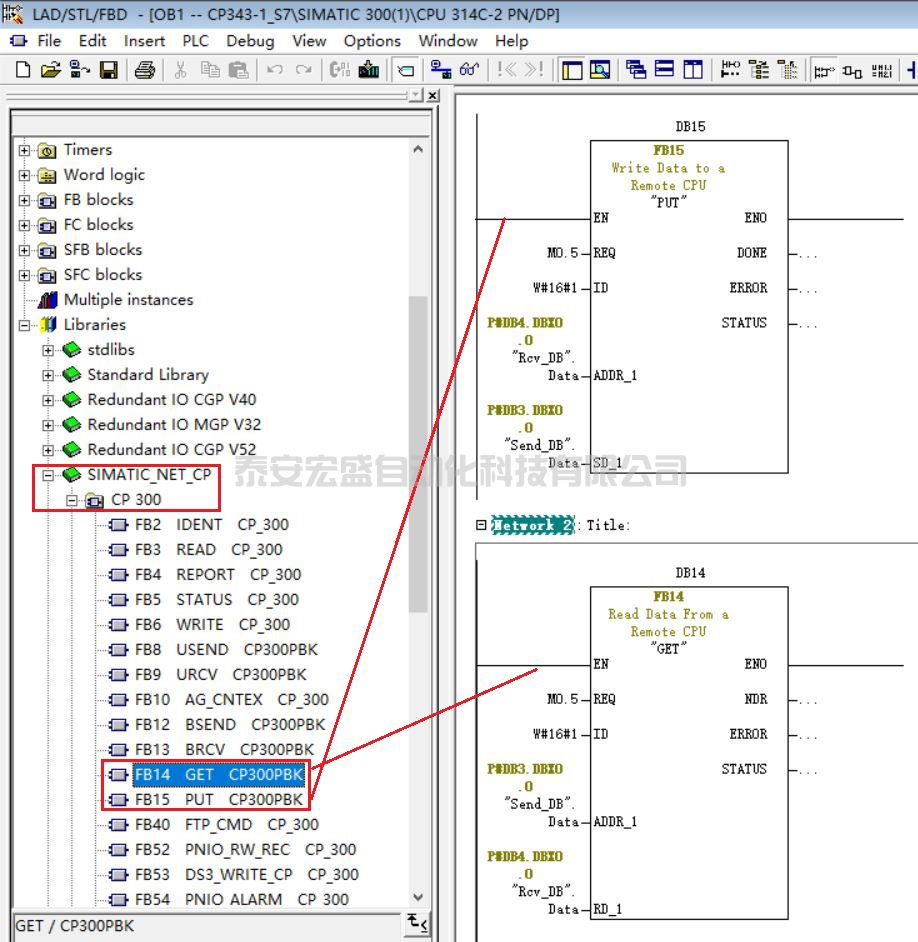Screen dimensions: 918x942
Task: Open the PLC menu
Action: click(195, 41)
